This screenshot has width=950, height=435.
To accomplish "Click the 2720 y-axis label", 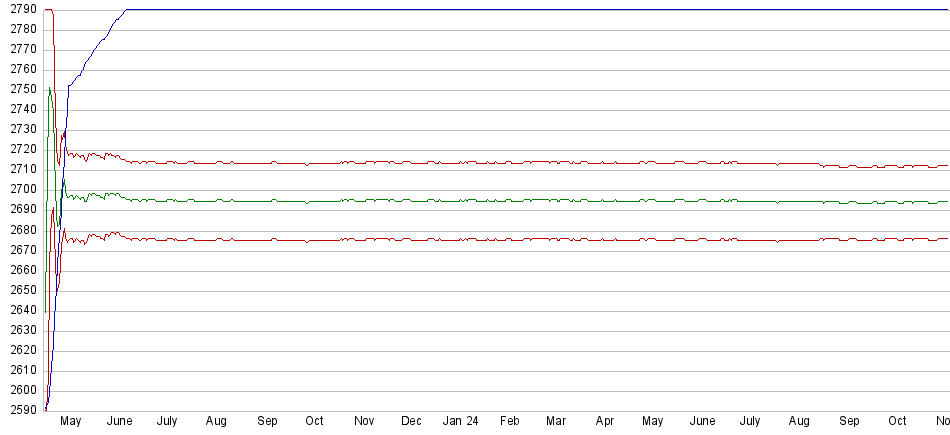I will (x=22, y=149).
